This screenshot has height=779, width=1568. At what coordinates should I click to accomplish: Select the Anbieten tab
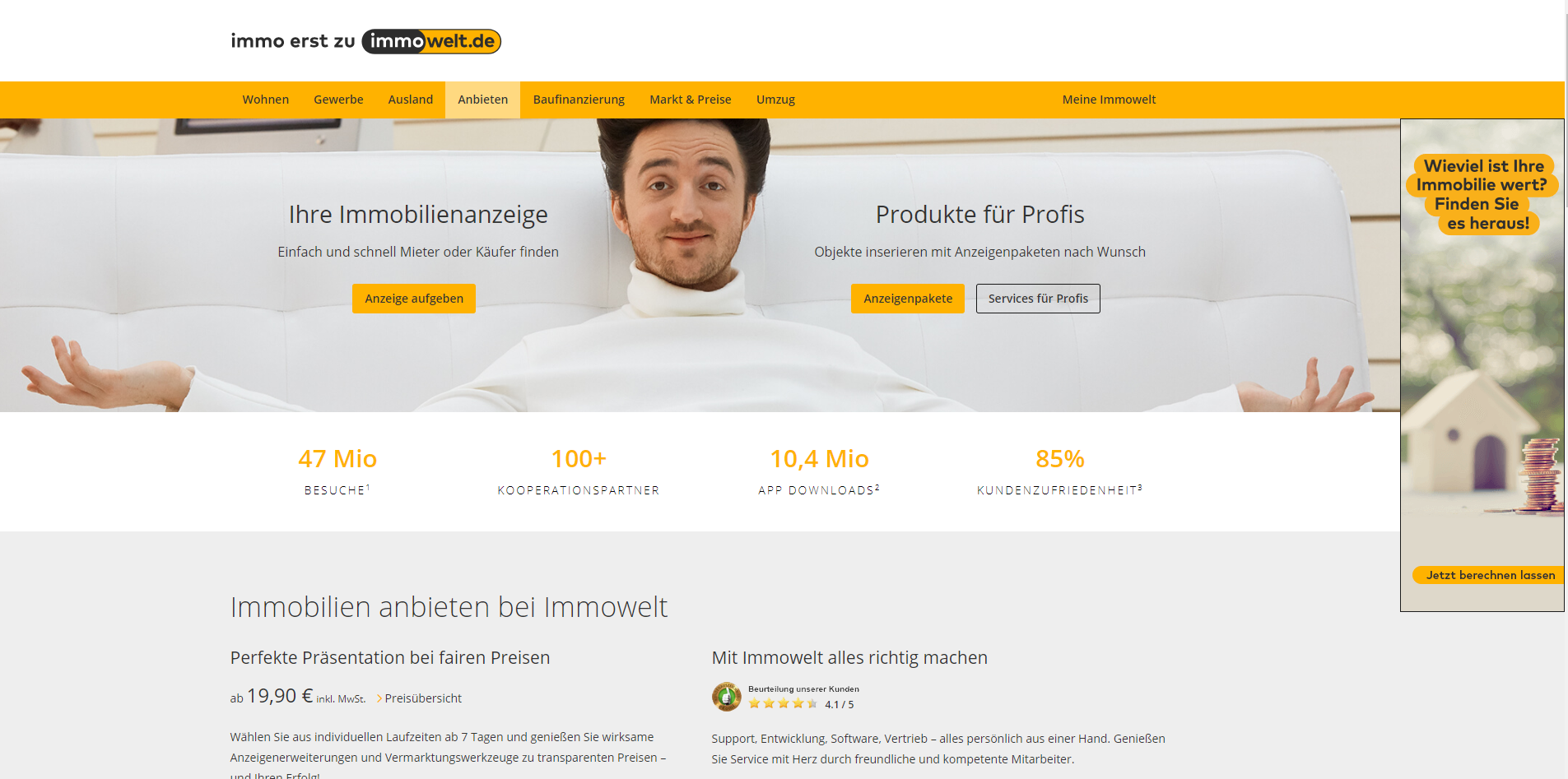tap(482, 100)
